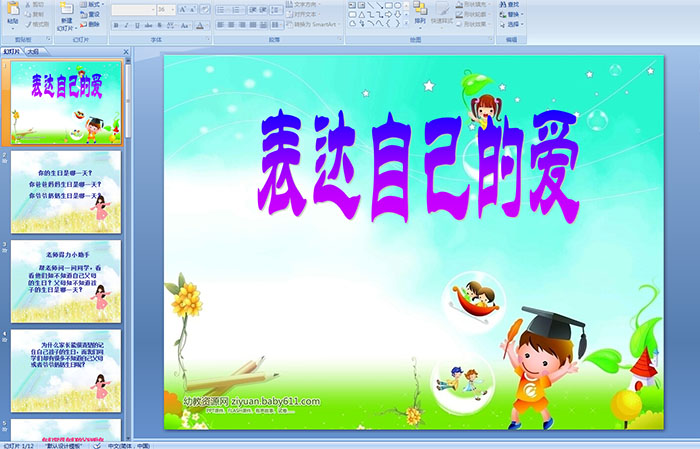
Task: Open the font size dropdown
Action: pyautogui.click(x=174, y=9)
